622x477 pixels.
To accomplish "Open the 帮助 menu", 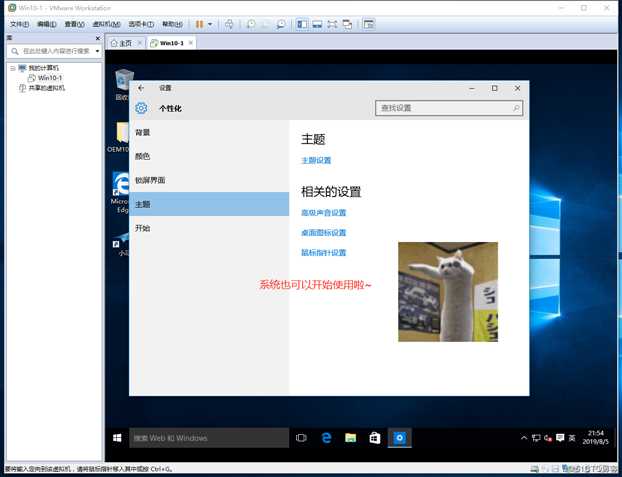I will point(172,25).
